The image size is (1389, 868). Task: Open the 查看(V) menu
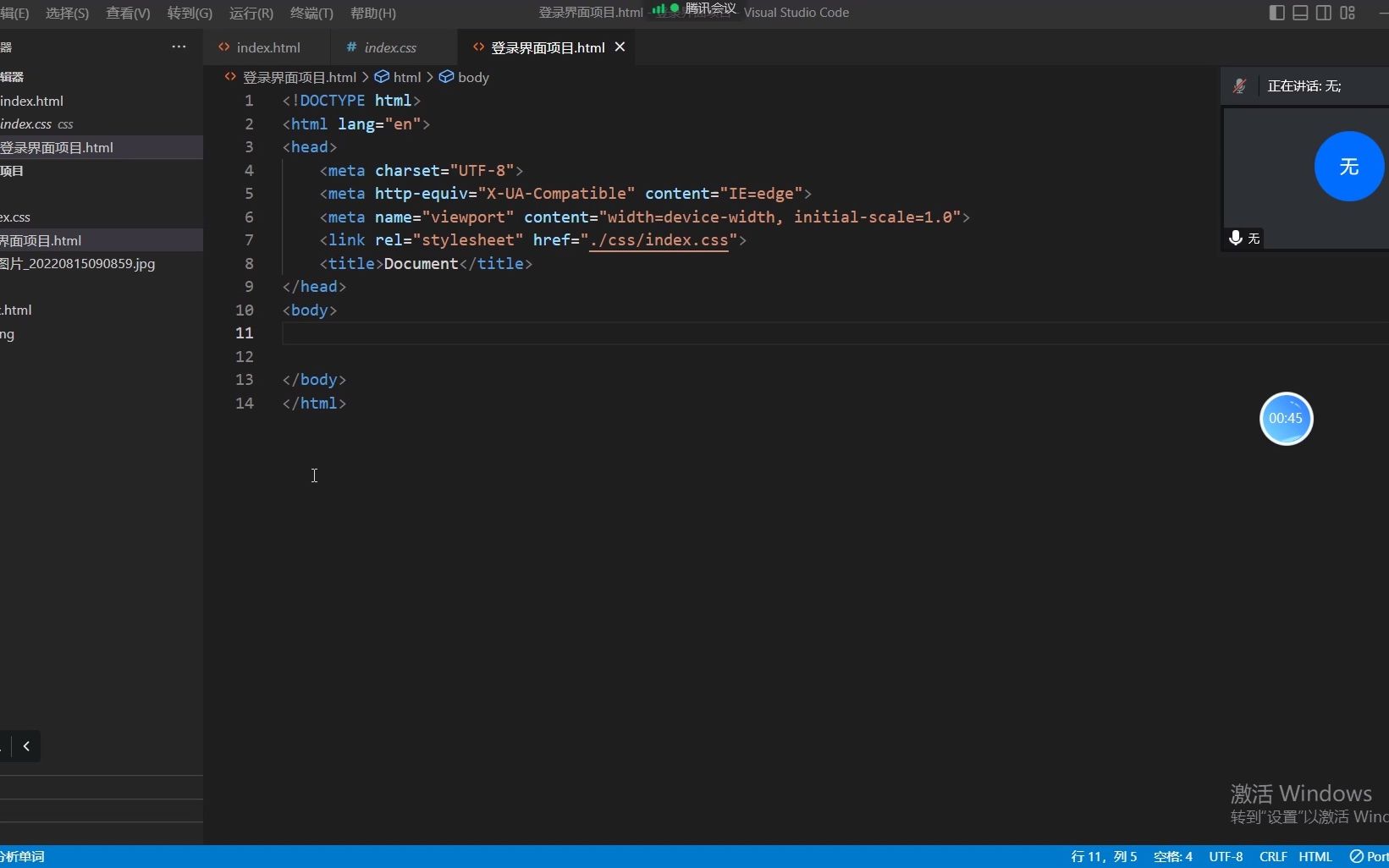pyautogui.click(x=128, y=13)
